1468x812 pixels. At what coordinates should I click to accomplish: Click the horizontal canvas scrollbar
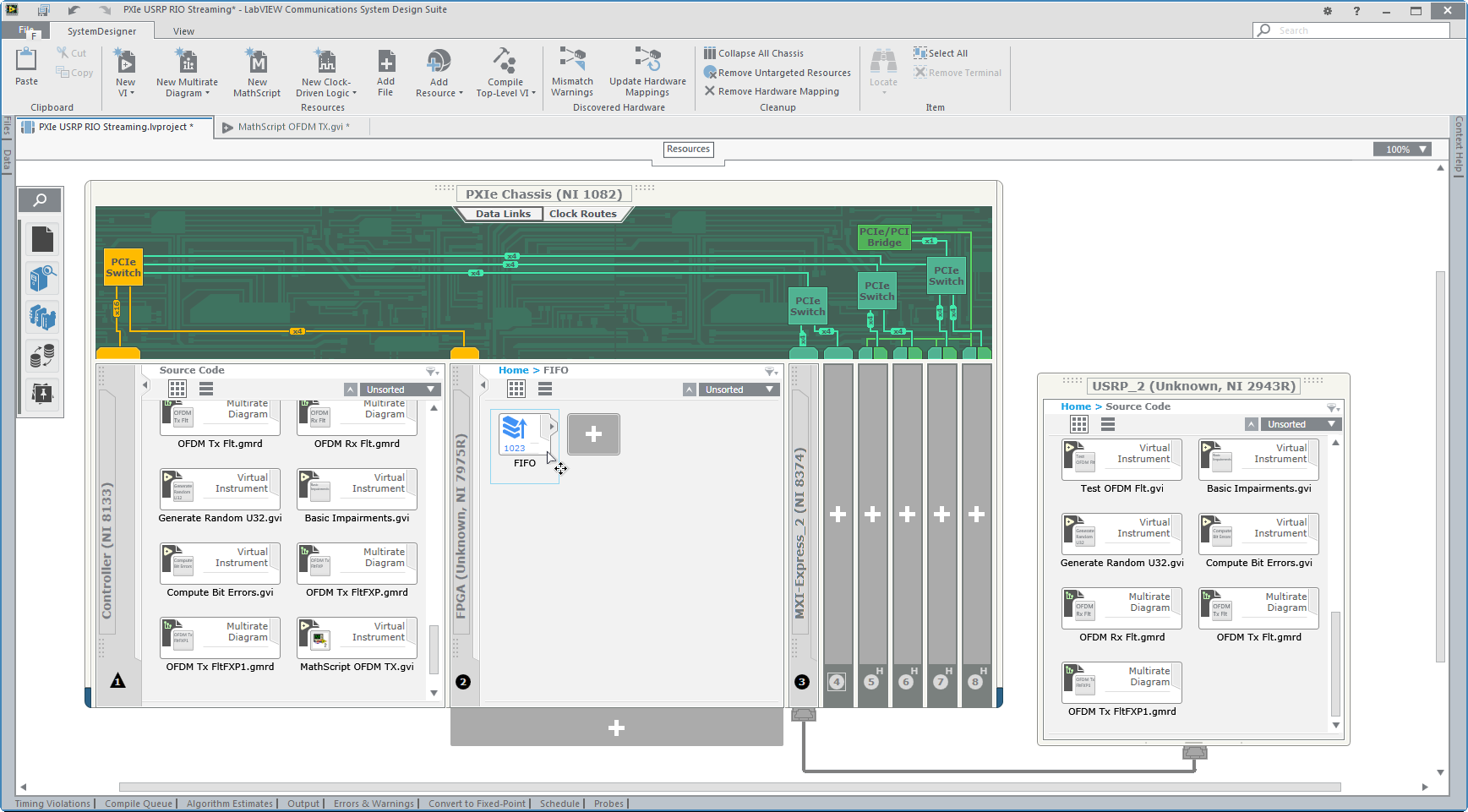coord(730,787)
